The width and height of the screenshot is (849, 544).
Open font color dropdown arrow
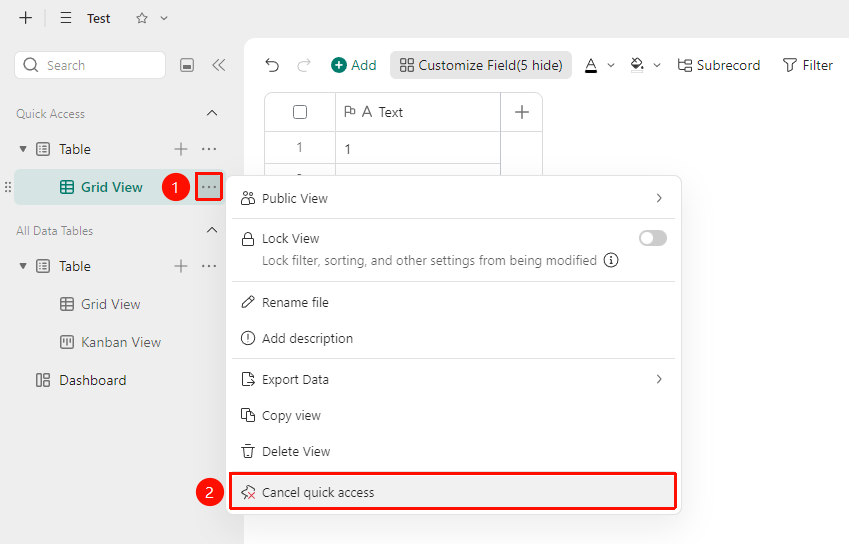coord(611,65)
